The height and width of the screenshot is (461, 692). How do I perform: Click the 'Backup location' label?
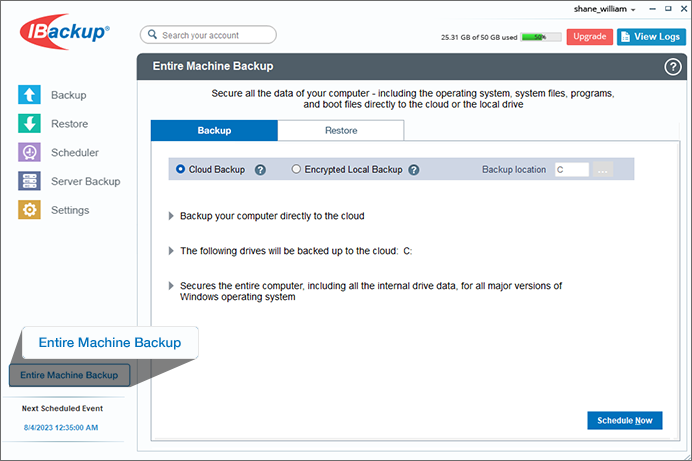click(x=514, y=169)
